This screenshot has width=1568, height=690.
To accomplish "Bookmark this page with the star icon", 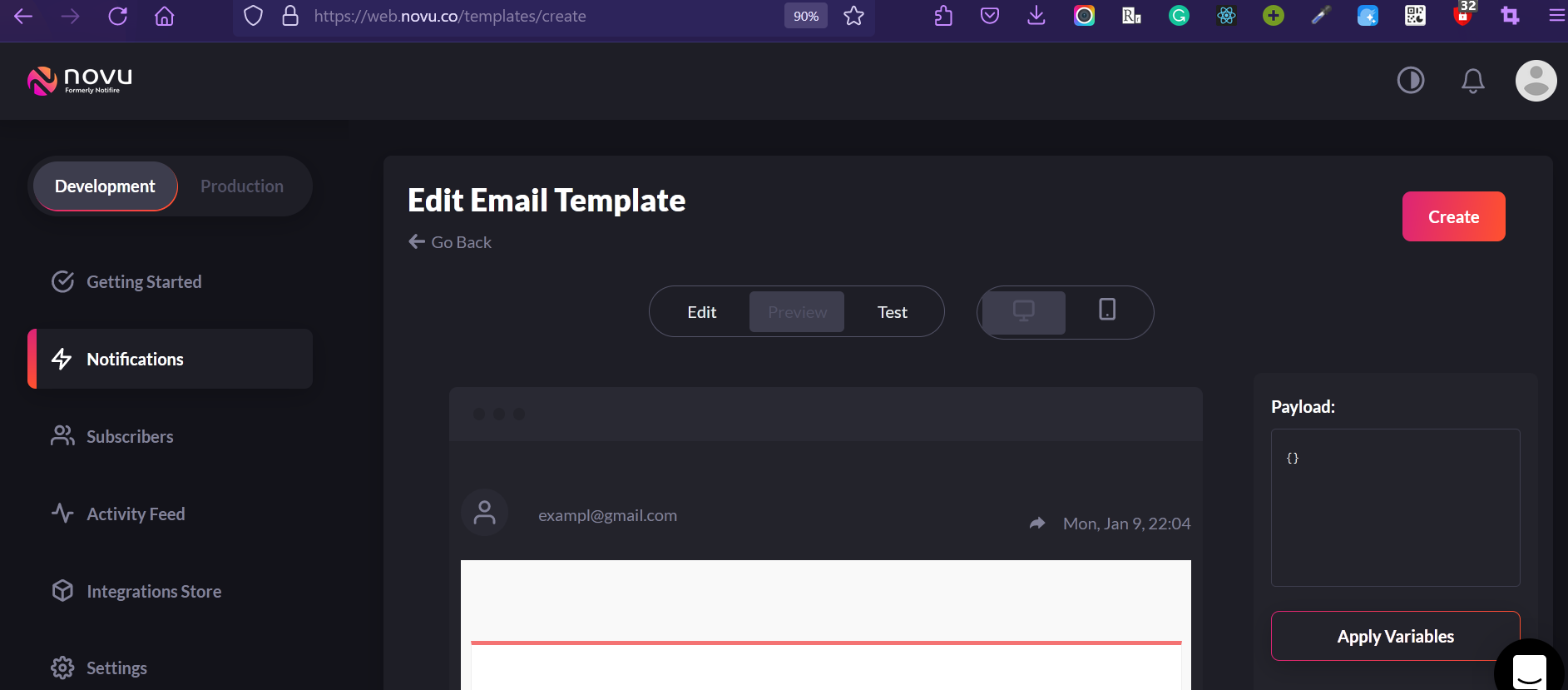I will tap(853, 16).
